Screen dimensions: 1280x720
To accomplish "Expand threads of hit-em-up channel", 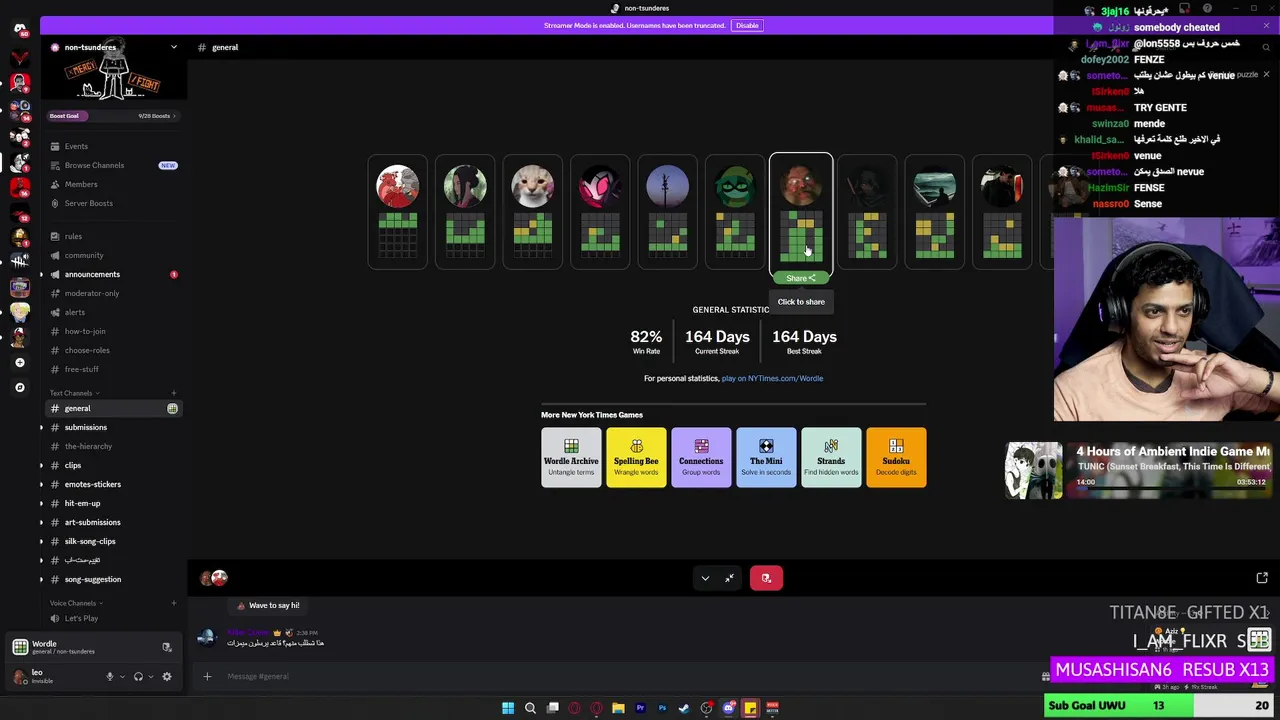I will (x=41, y=503).
